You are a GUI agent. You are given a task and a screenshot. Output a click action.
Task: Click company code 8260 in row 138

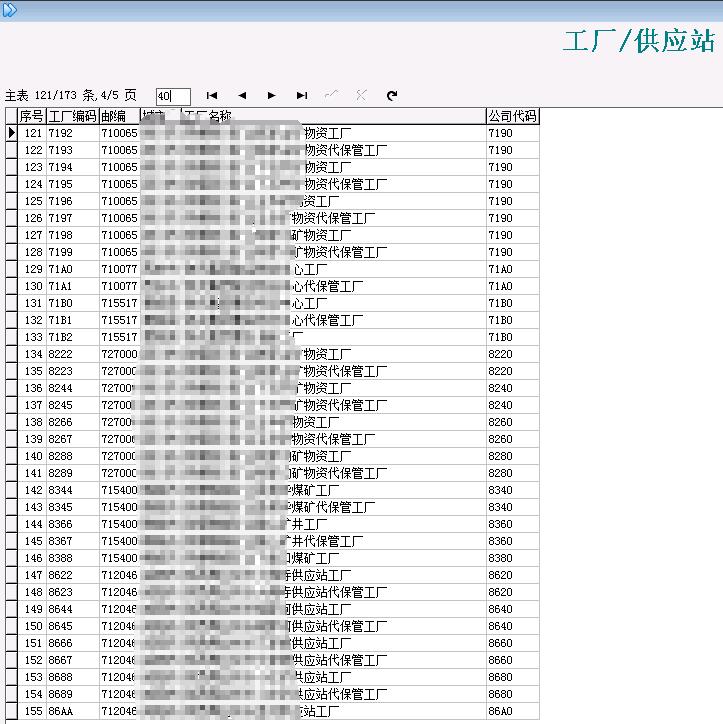500,422
